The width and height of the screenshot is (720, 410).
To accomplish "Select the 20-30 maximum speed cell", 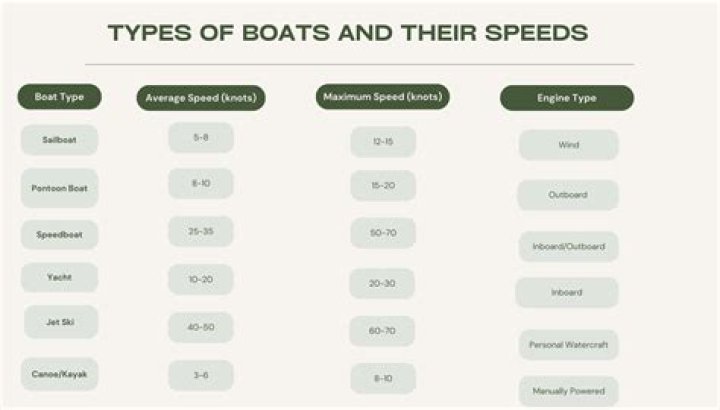I will tap(382, 283).
